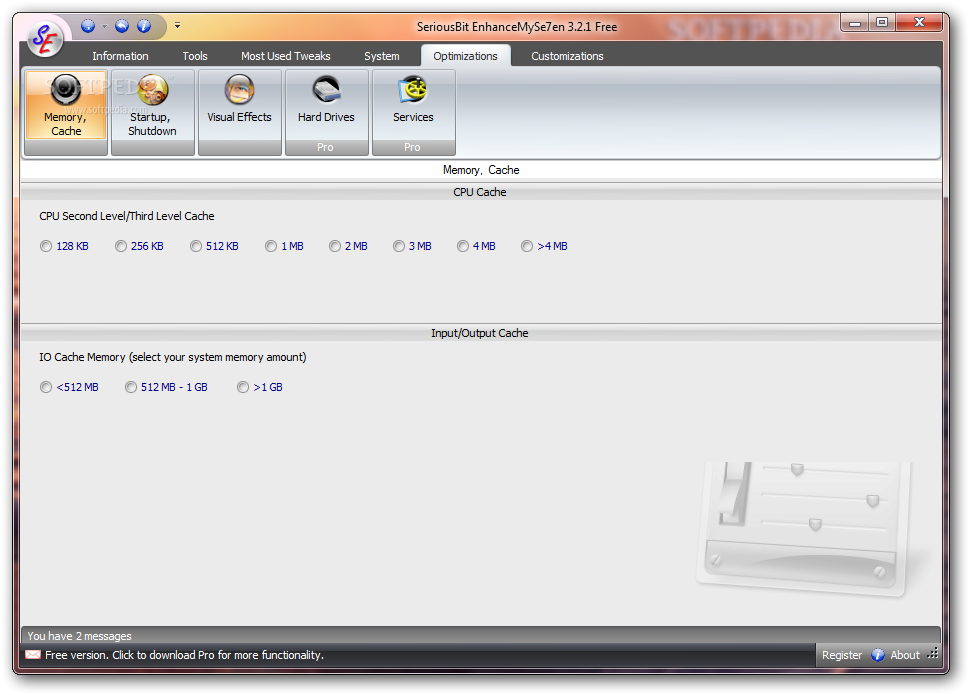
Task: Open the Services Pro category
Action: [x=413, y=112]
